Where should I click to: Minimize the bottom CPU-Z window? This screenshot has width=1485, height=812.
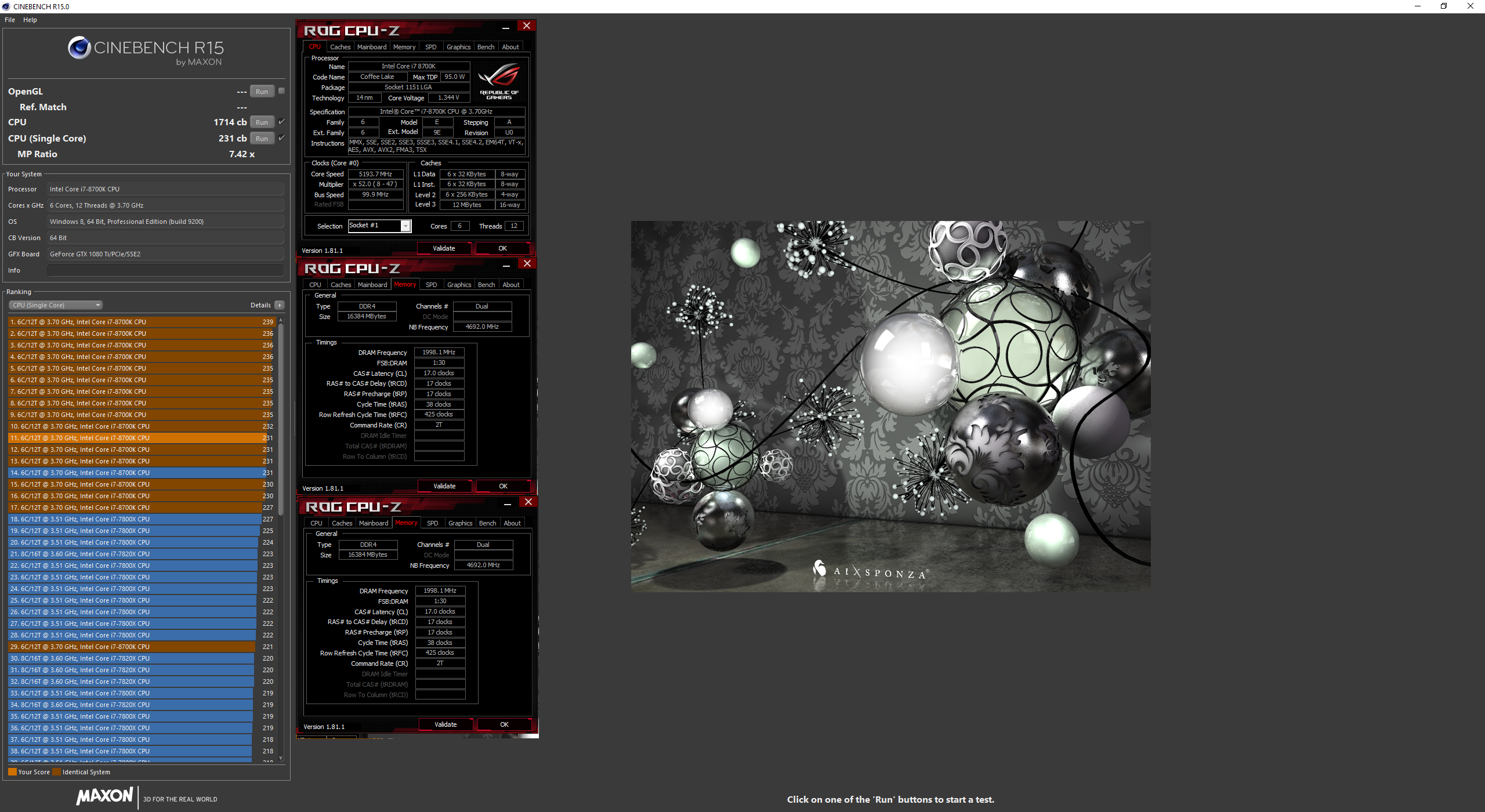pyautogui.click(x=508, y=503)
